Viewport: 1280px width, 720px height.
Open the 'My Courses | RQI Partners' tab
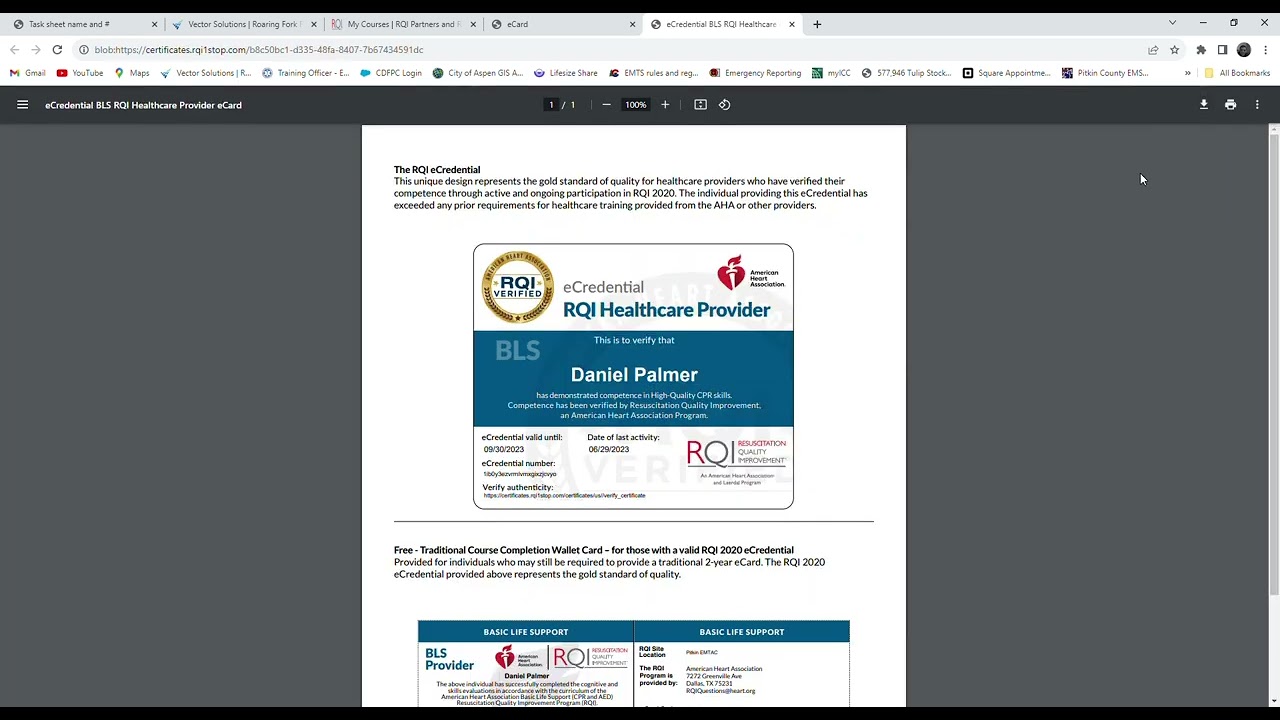(x=403, y=24)
